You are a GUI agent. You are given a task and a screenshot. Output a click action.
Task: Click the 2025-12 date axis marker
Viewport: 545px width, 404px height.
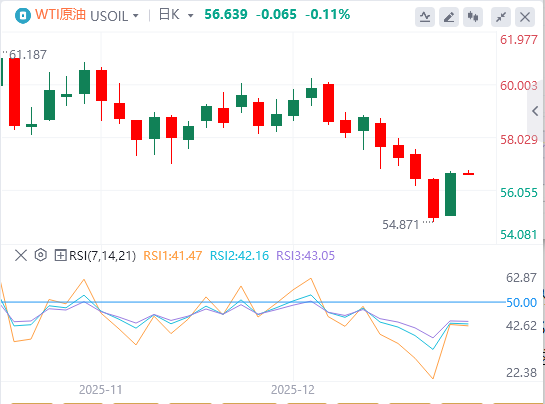click(293, 390)
